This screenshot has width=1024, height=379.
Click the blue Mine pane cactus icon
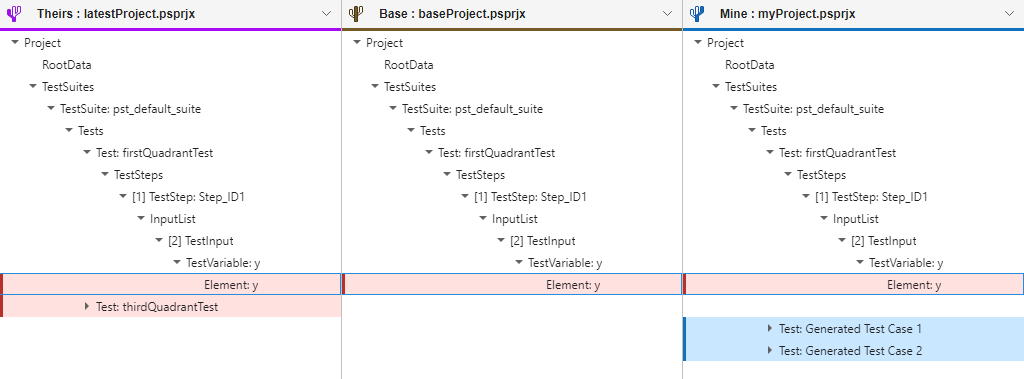697,13
